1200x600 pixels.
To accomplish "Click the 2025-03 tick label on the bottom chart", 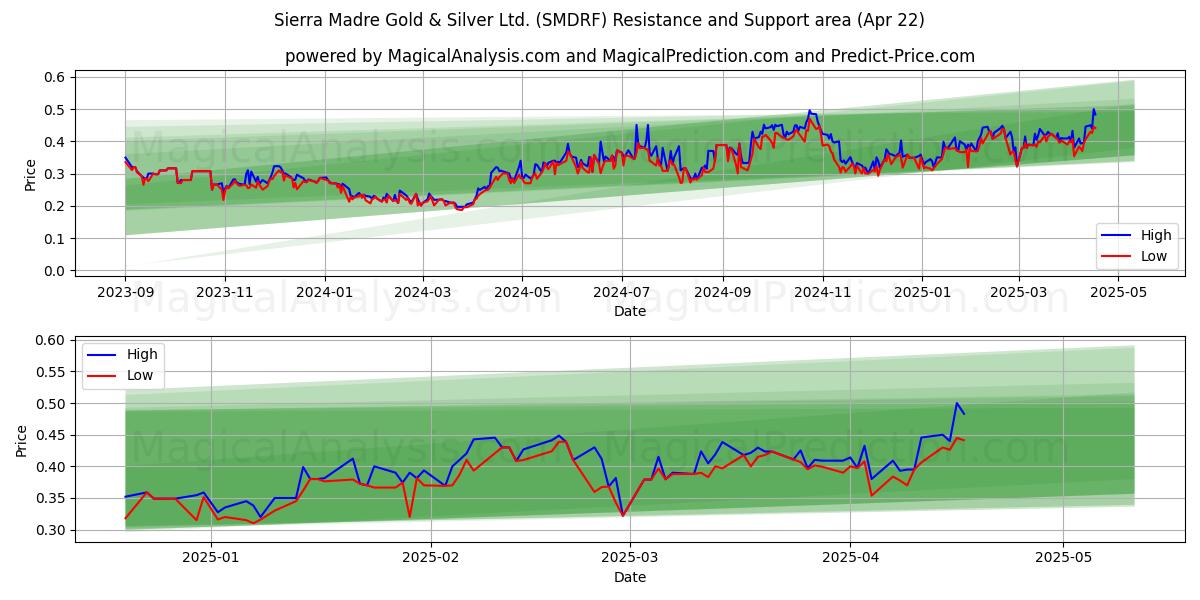I will [x=630, y=558].
